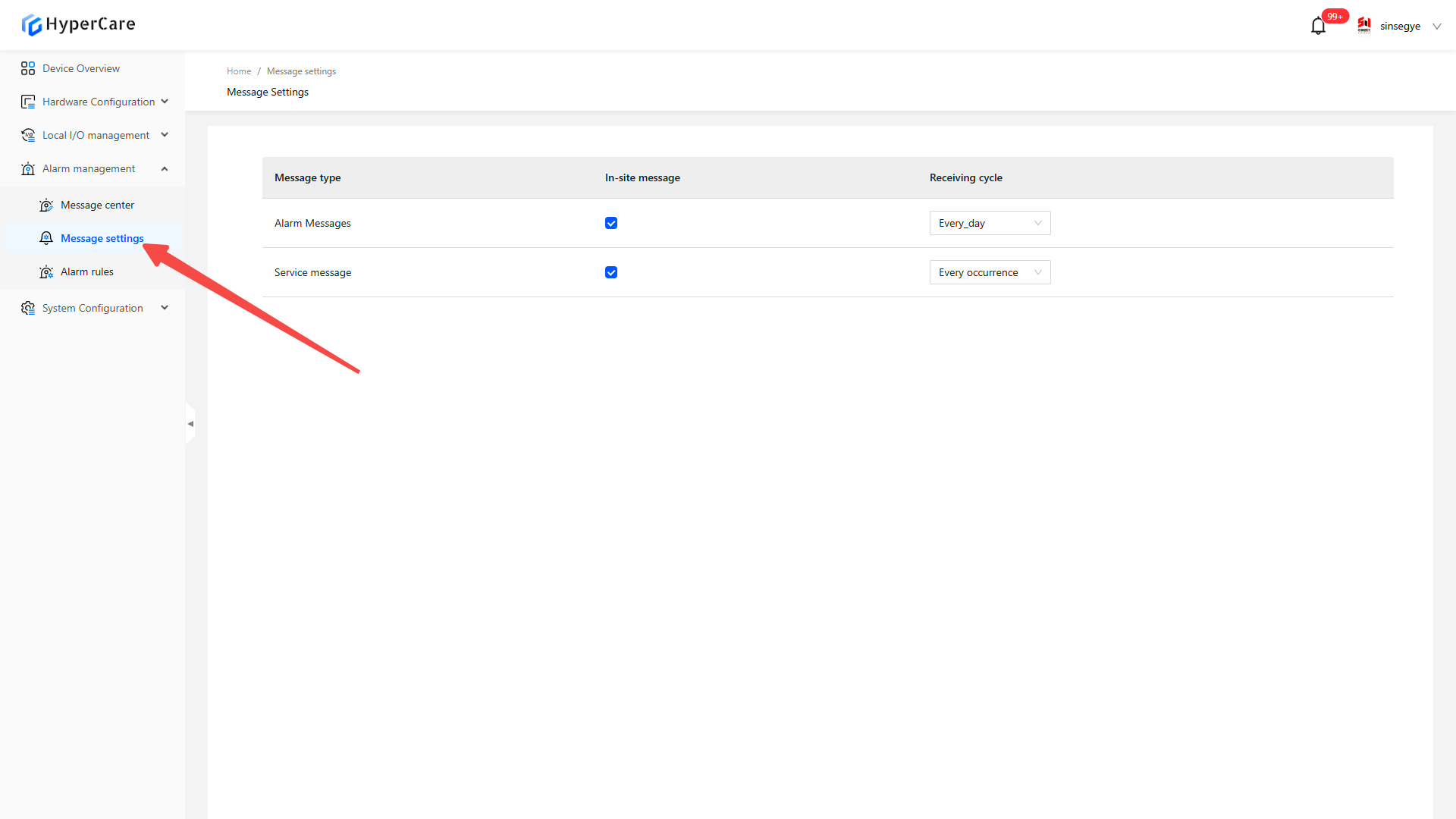Open the Alarm rules menu item

[87, 271]
